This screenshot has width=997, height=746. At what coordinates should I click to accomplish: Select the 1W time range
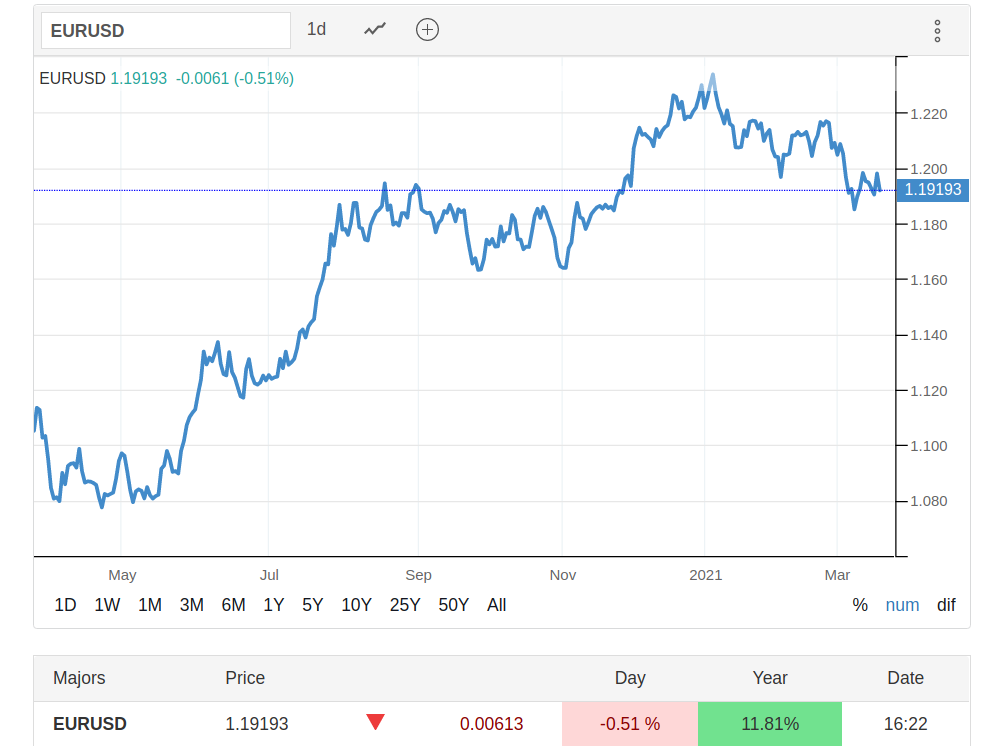[x=107, y=605]
